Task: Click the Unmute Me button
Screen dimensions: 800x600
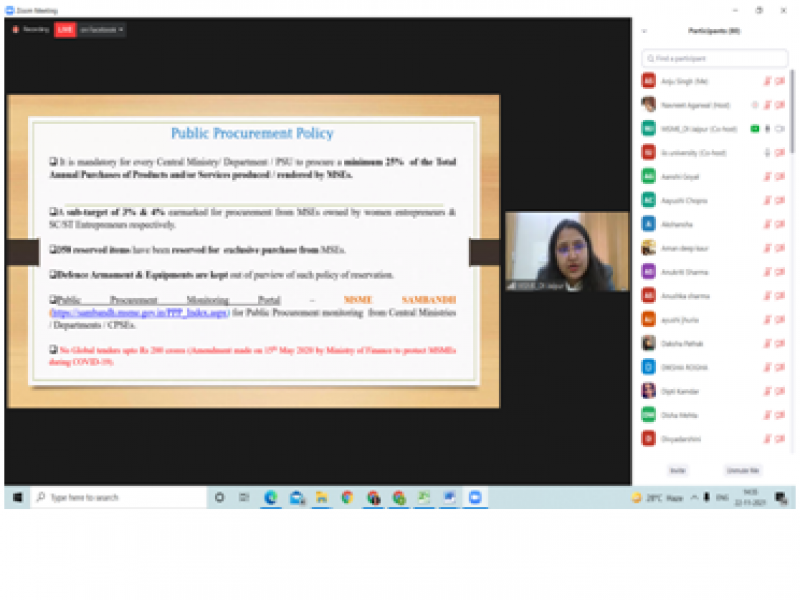Action: click(x=742, y=469)
